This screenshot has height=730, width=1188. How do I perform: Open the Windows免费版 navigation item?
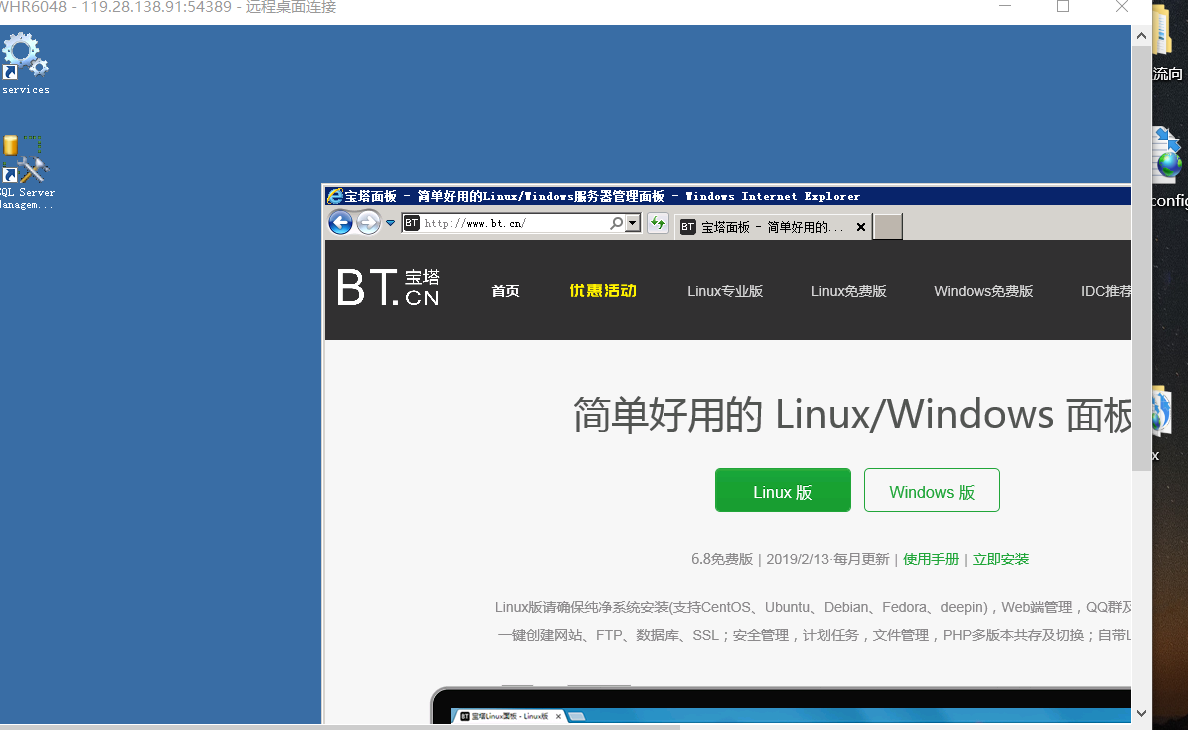[x=983, y=291]
